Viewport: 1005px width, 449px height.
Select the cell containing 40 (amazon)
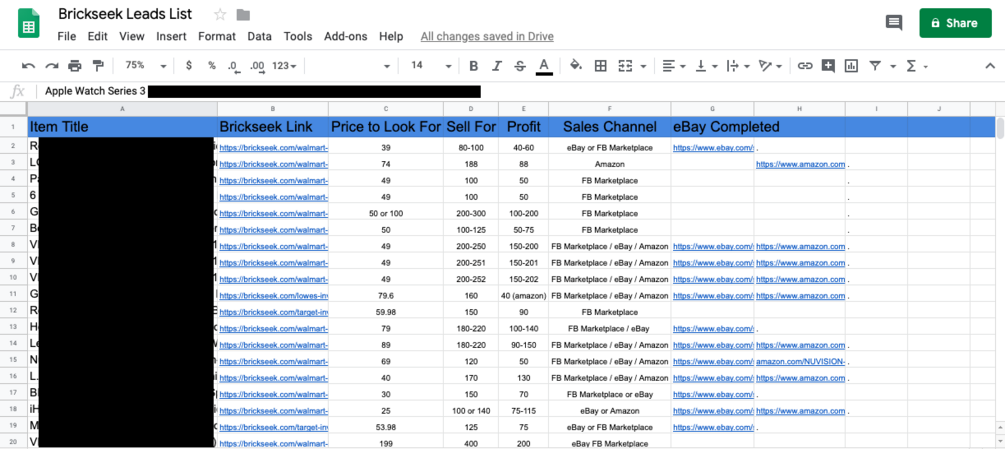[524, 296]
